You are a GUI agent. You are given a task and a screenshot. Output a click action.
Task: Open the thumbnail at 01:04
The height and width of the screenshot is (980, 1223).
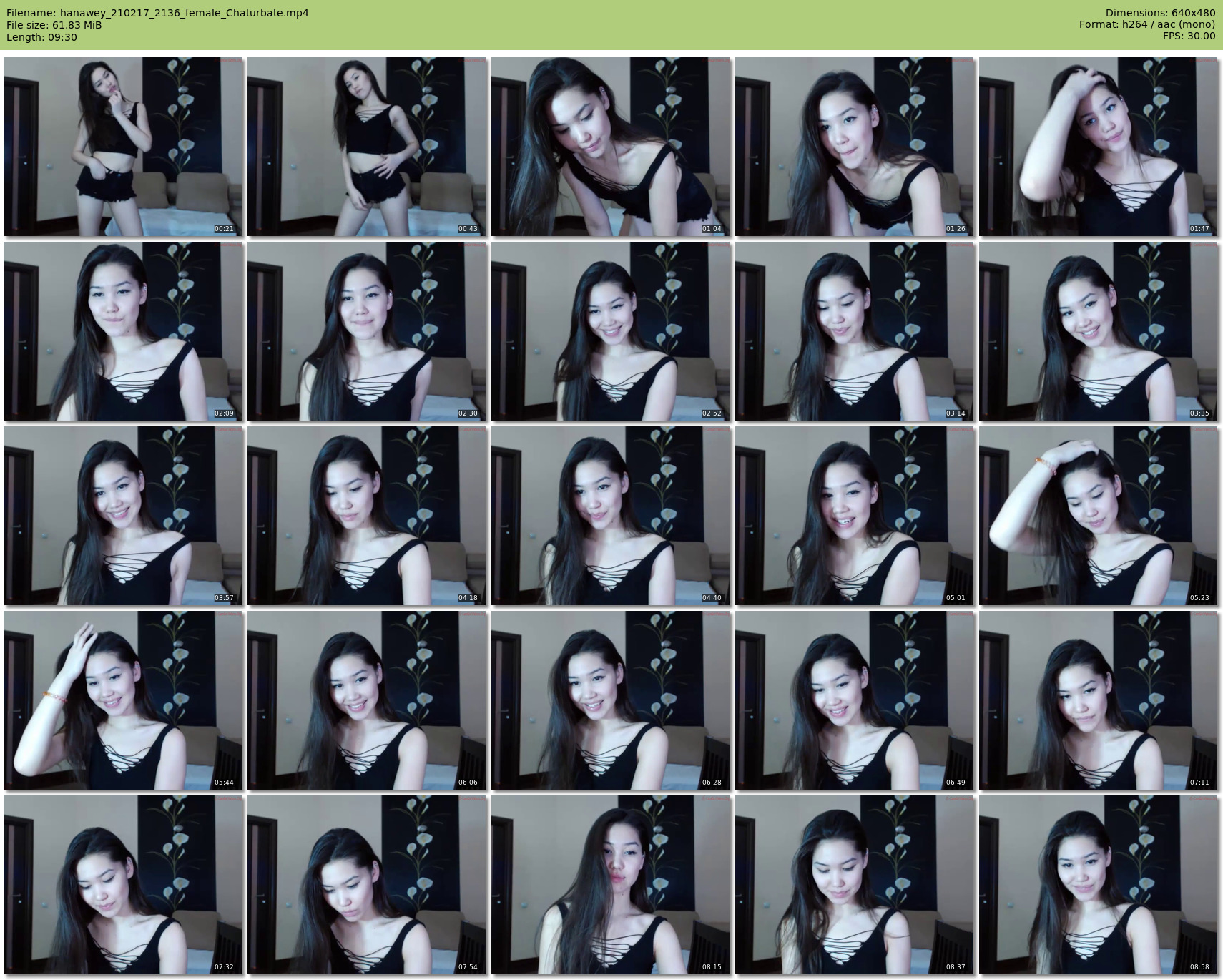pyautogui.click(x=610, y=147)
